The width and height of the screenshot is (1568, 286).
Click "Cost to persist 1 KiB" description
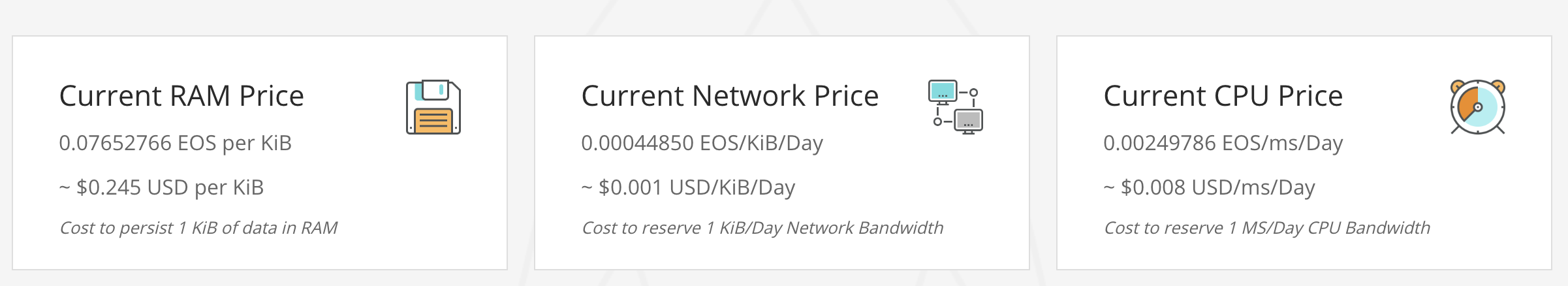pyautogui.click(x=198, y=228)
